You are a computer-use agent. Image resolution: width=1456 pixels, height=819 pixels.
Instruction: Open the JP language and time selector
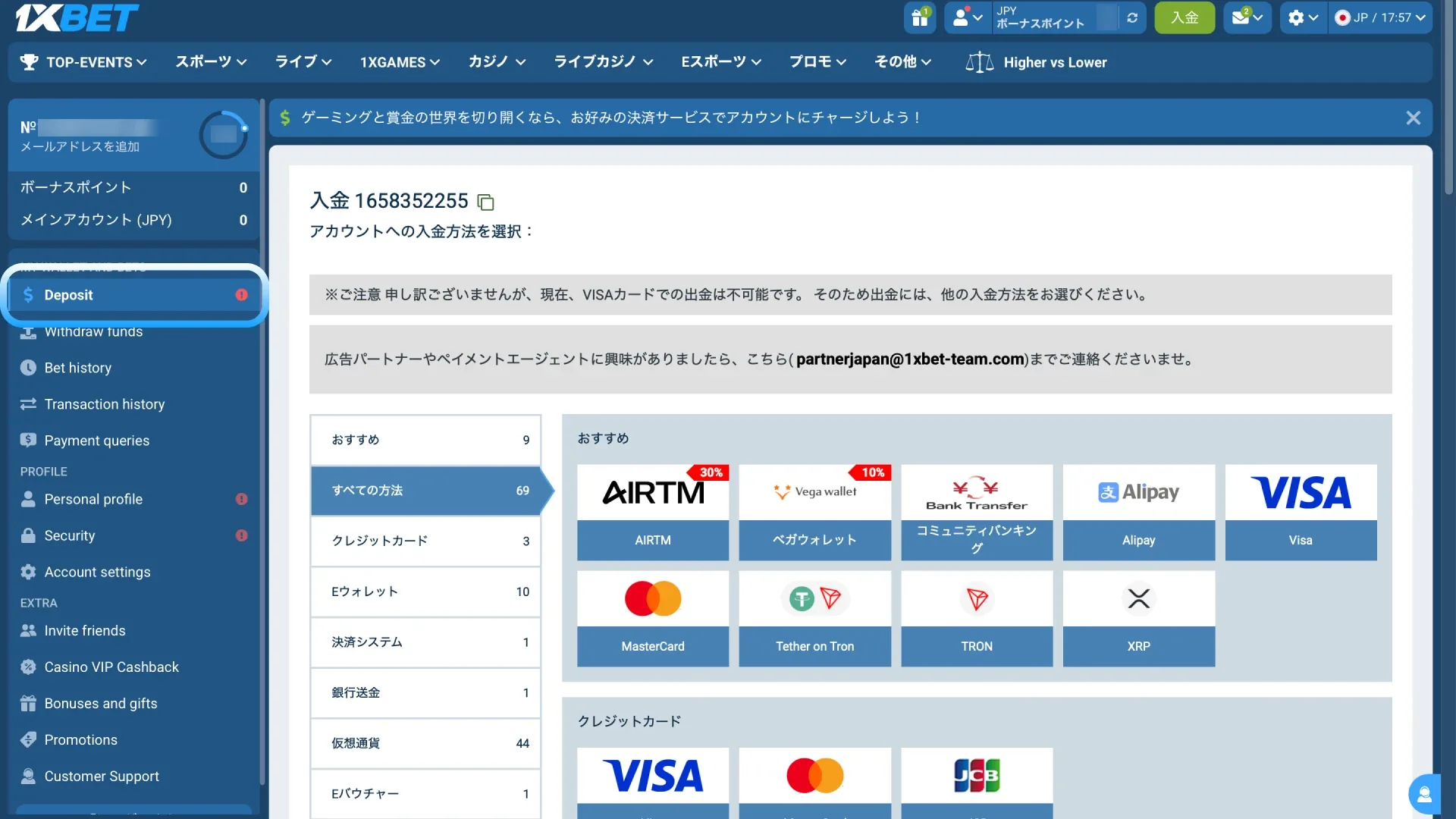pyautogui.click(x=1380, y=17)
